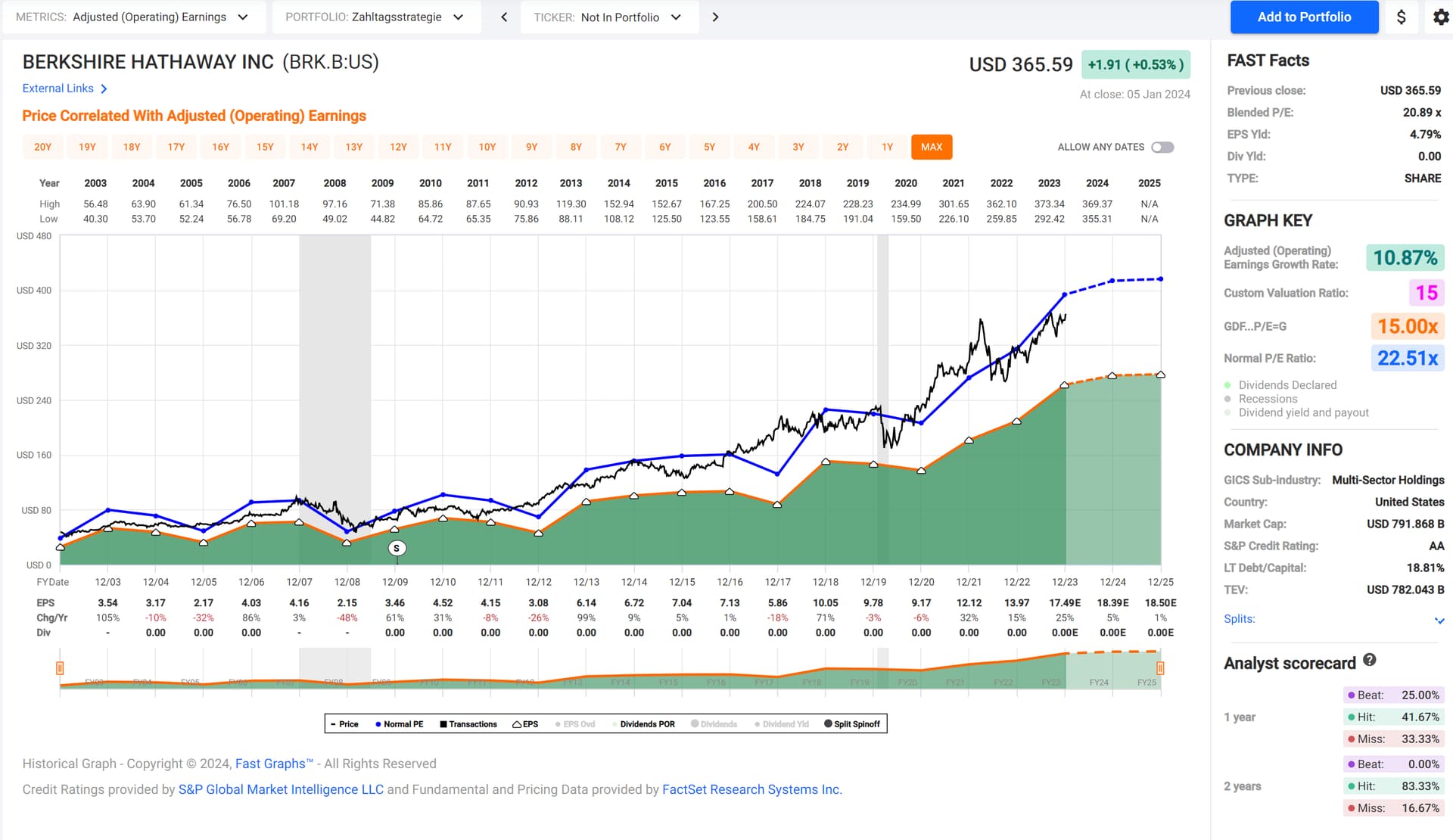Image resolution: width=1453 pixels, height=840 pixels.
Task: Click Blended P/E value 20.89 x
Action: coord(1422,112)
